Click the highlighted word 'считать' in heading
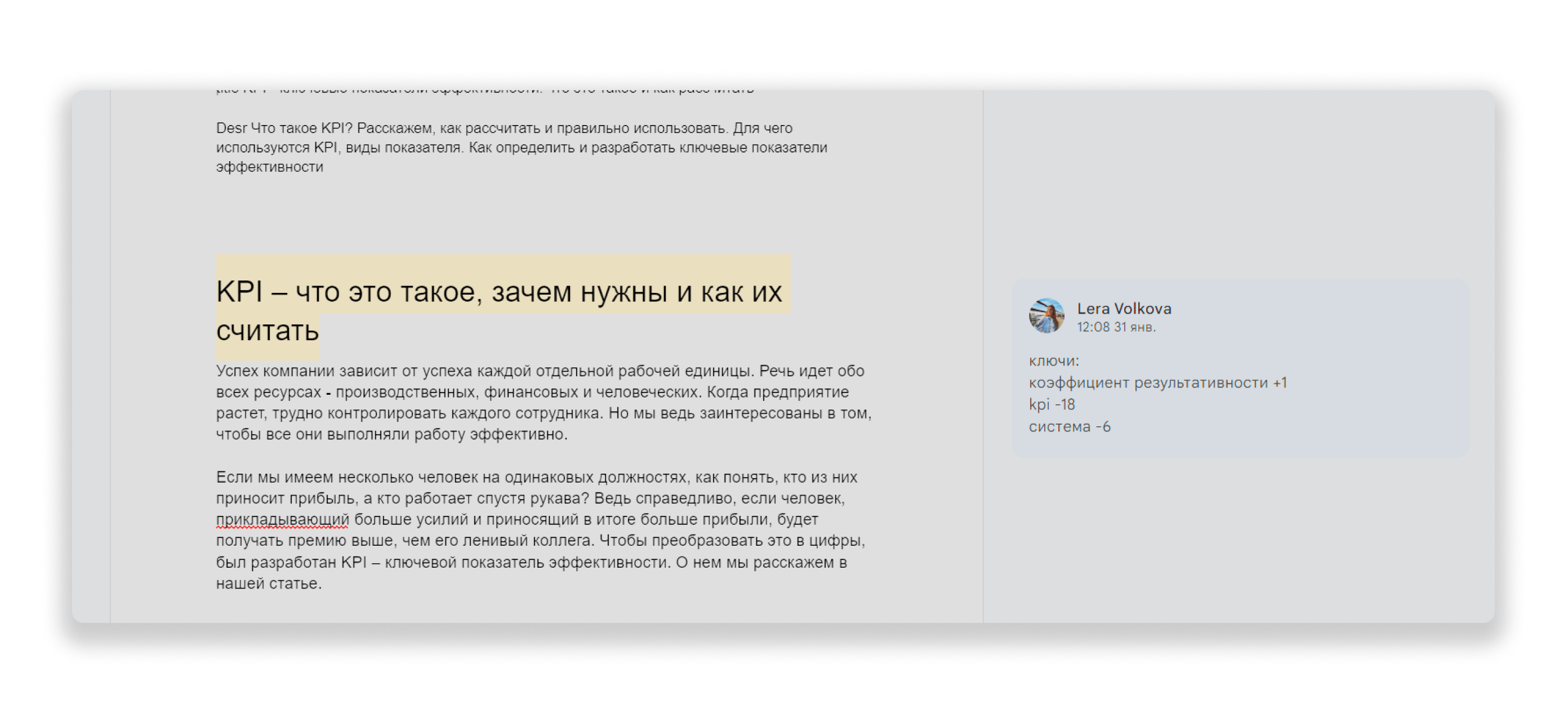The height and width of the screenshot is (713, 1568). click(267, 331)
